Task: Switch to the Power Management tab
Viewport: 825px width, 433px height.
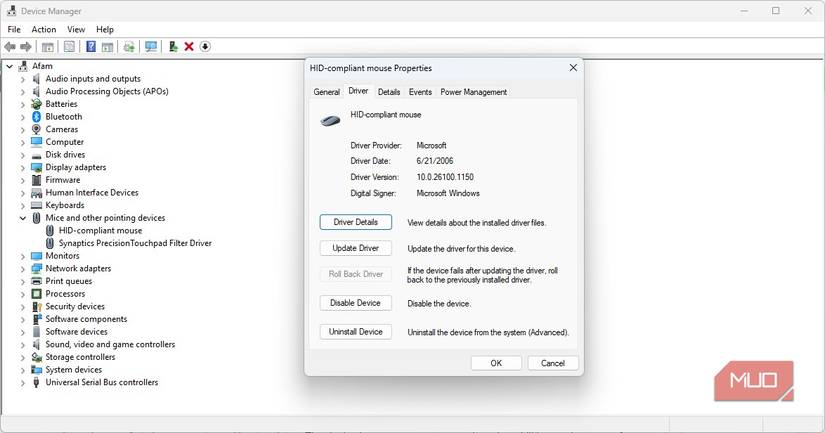Action: [x=474, y=92]
